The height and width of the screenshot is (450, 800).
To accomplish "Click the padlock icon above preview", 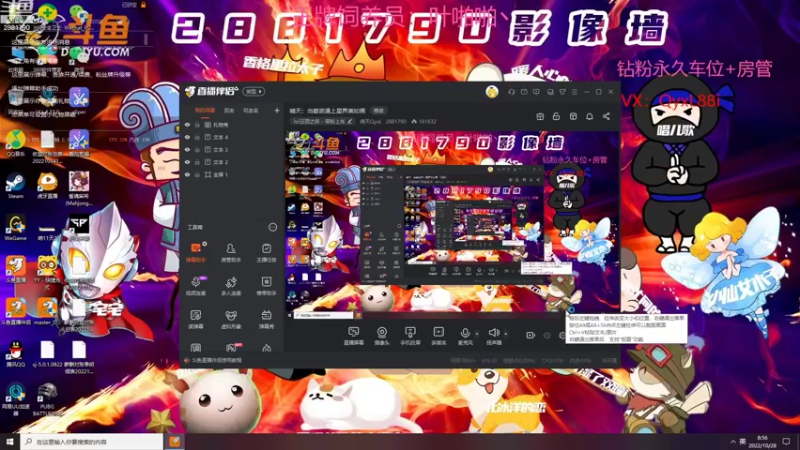I will (556, 116).
